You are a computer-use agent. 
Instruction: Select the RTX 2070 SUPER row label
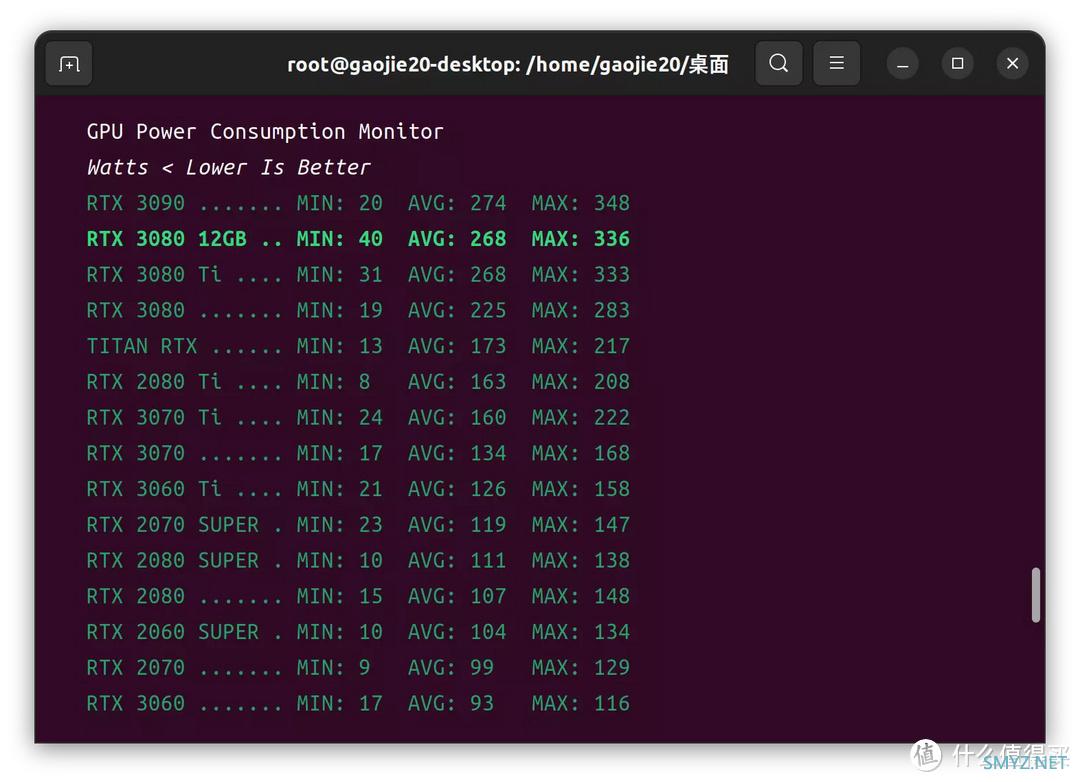[173, 525]
